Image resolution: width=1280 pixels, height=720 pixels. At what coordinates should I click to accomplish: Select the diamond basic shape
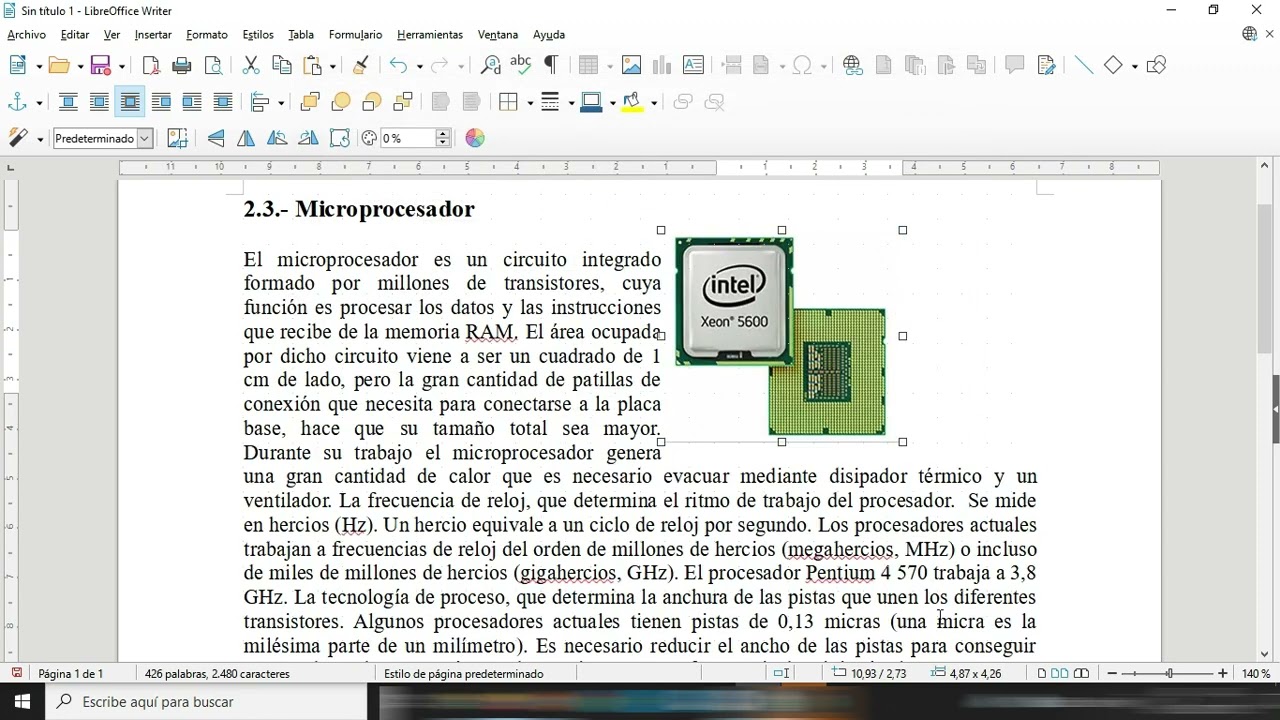click(x=1113, y=65)
